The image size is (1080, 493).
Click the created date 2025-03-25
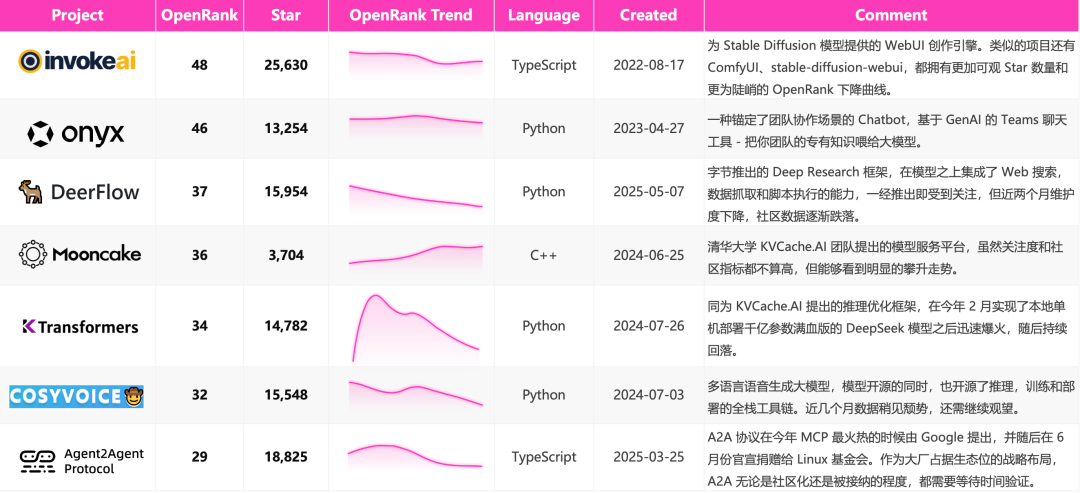click(x=648, y=457)
